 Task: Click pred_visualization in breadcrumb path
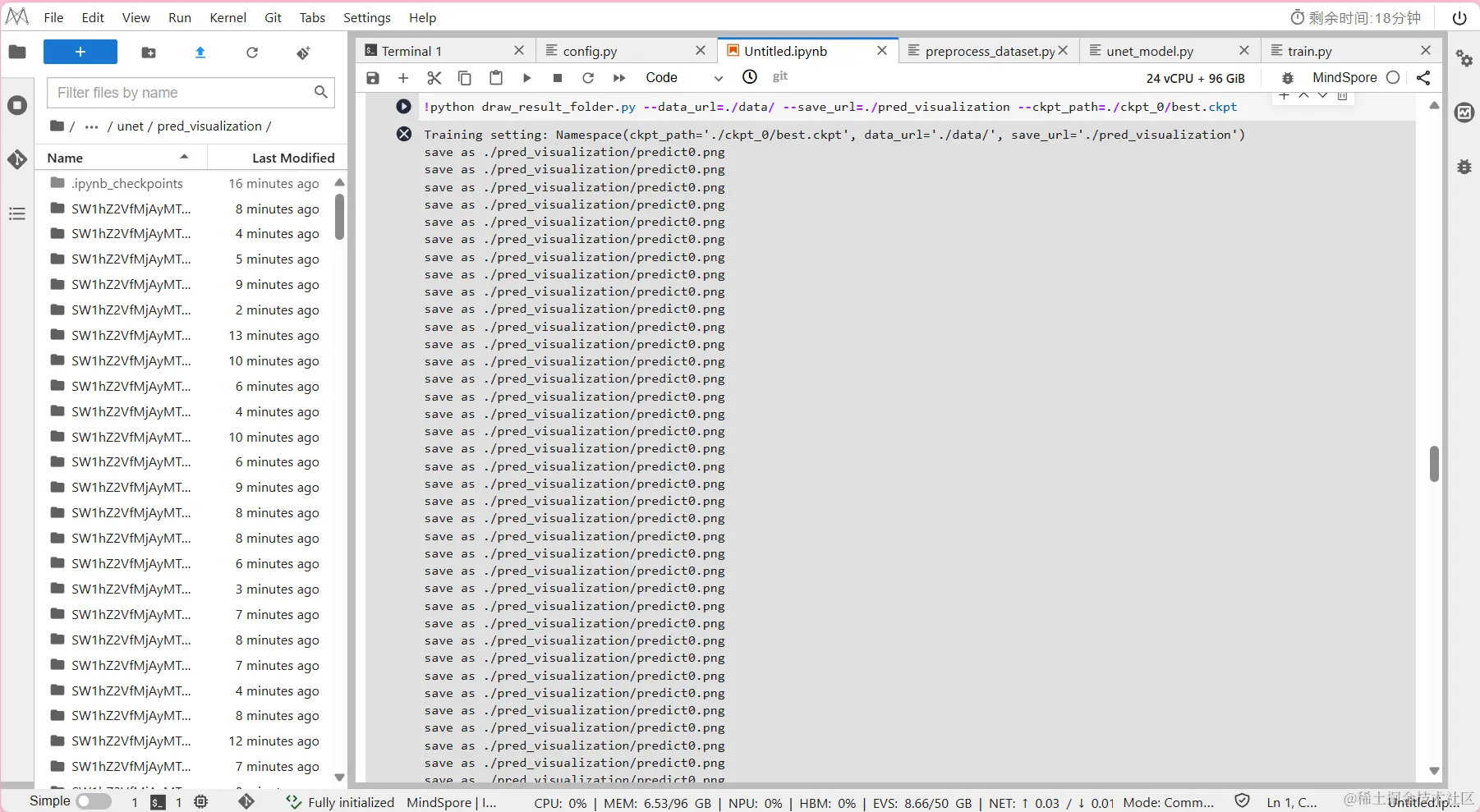click(209, 126)
